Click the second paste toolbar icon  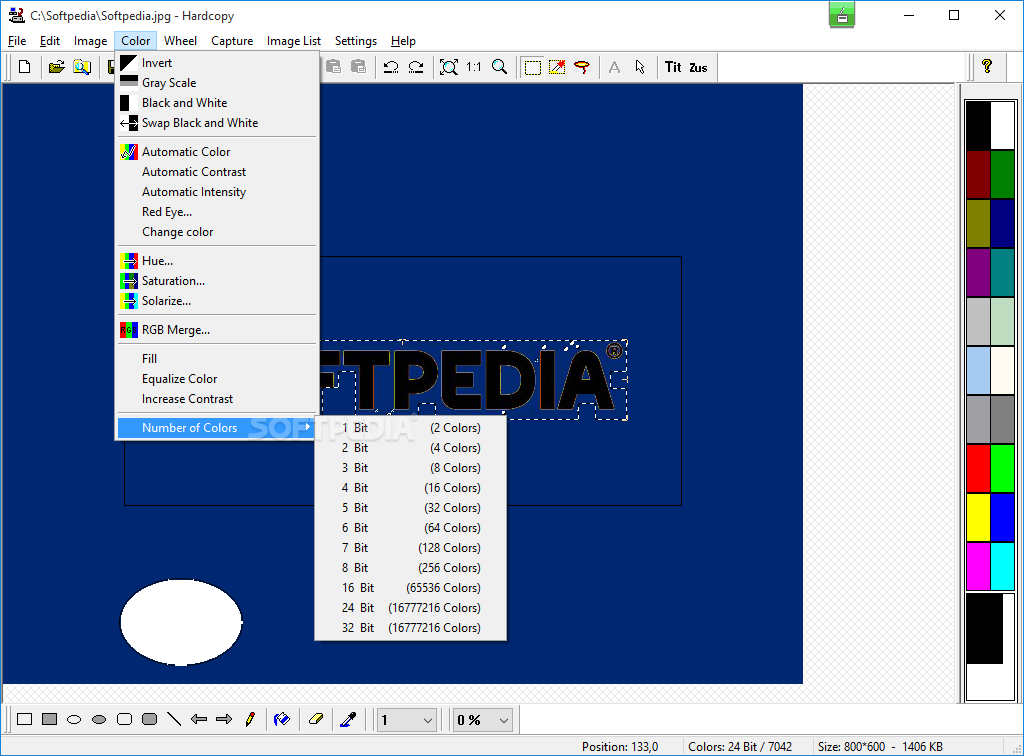359,67
